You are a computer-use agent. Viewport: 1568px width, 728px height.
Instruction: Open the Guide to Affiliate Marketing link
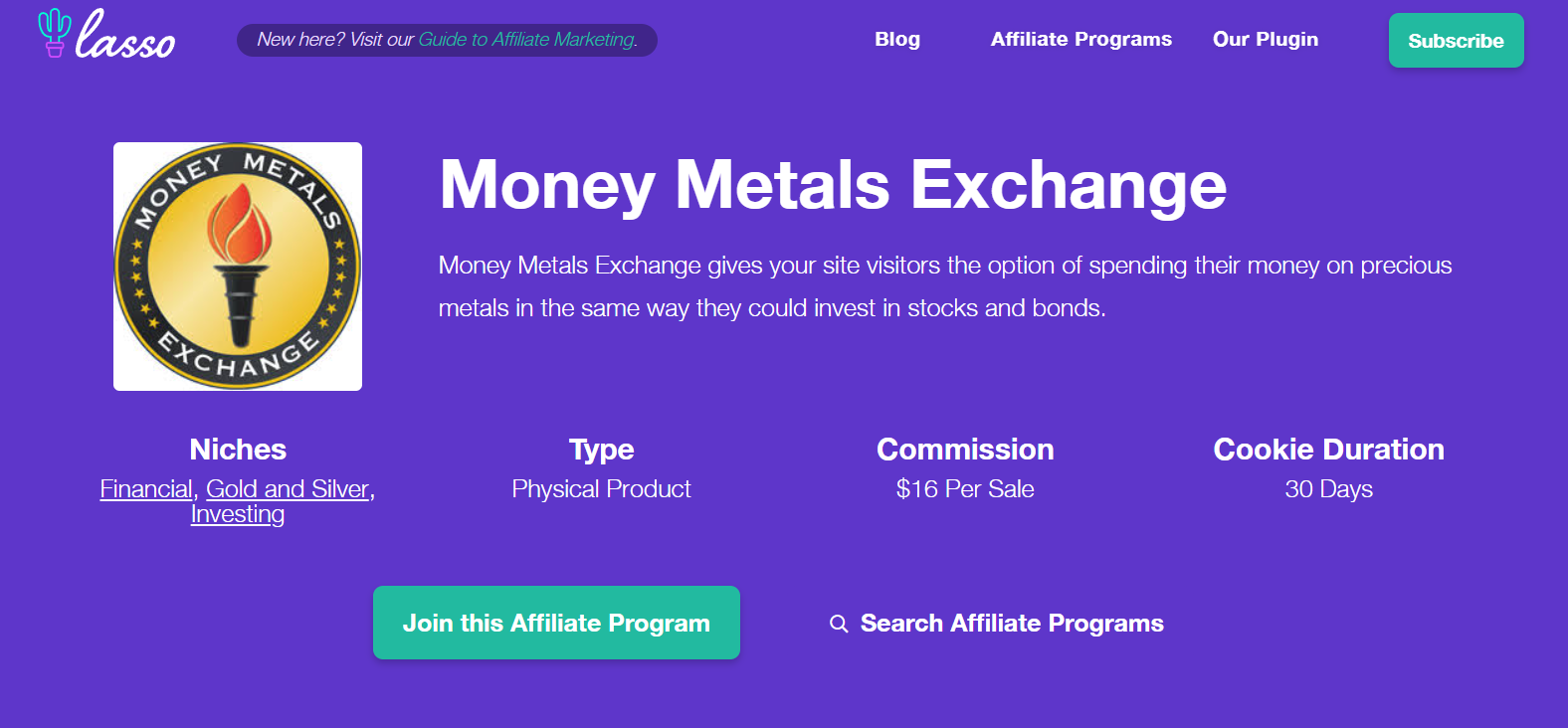coord(527,40)
